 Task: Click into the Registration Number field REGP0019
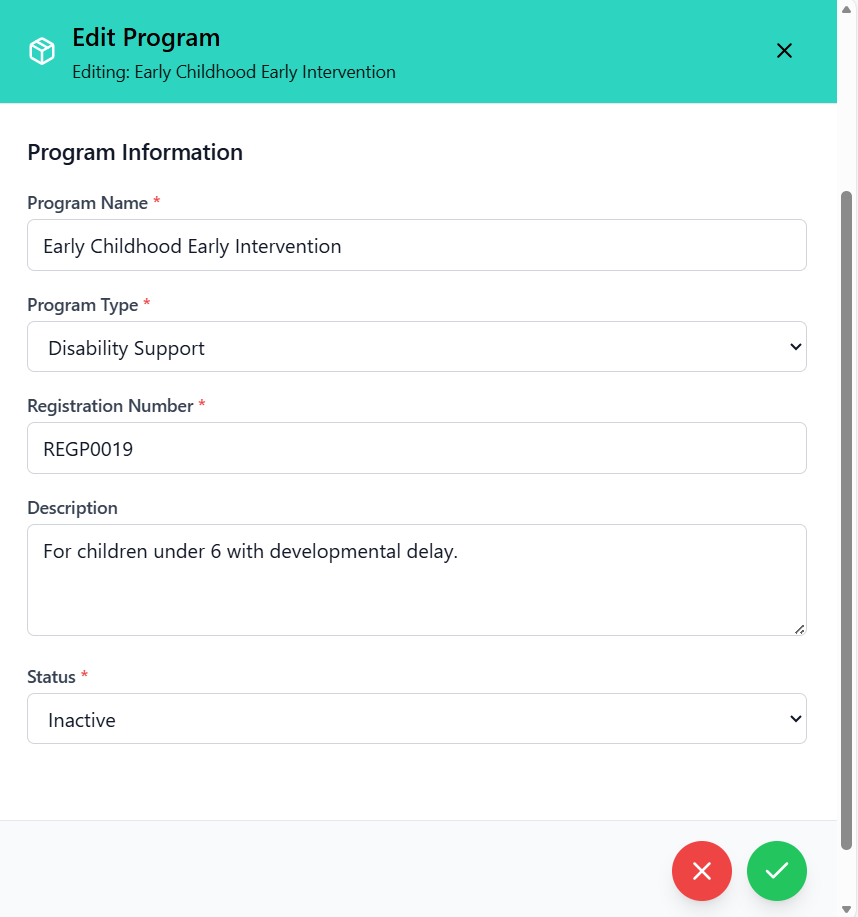pos(417,448)
